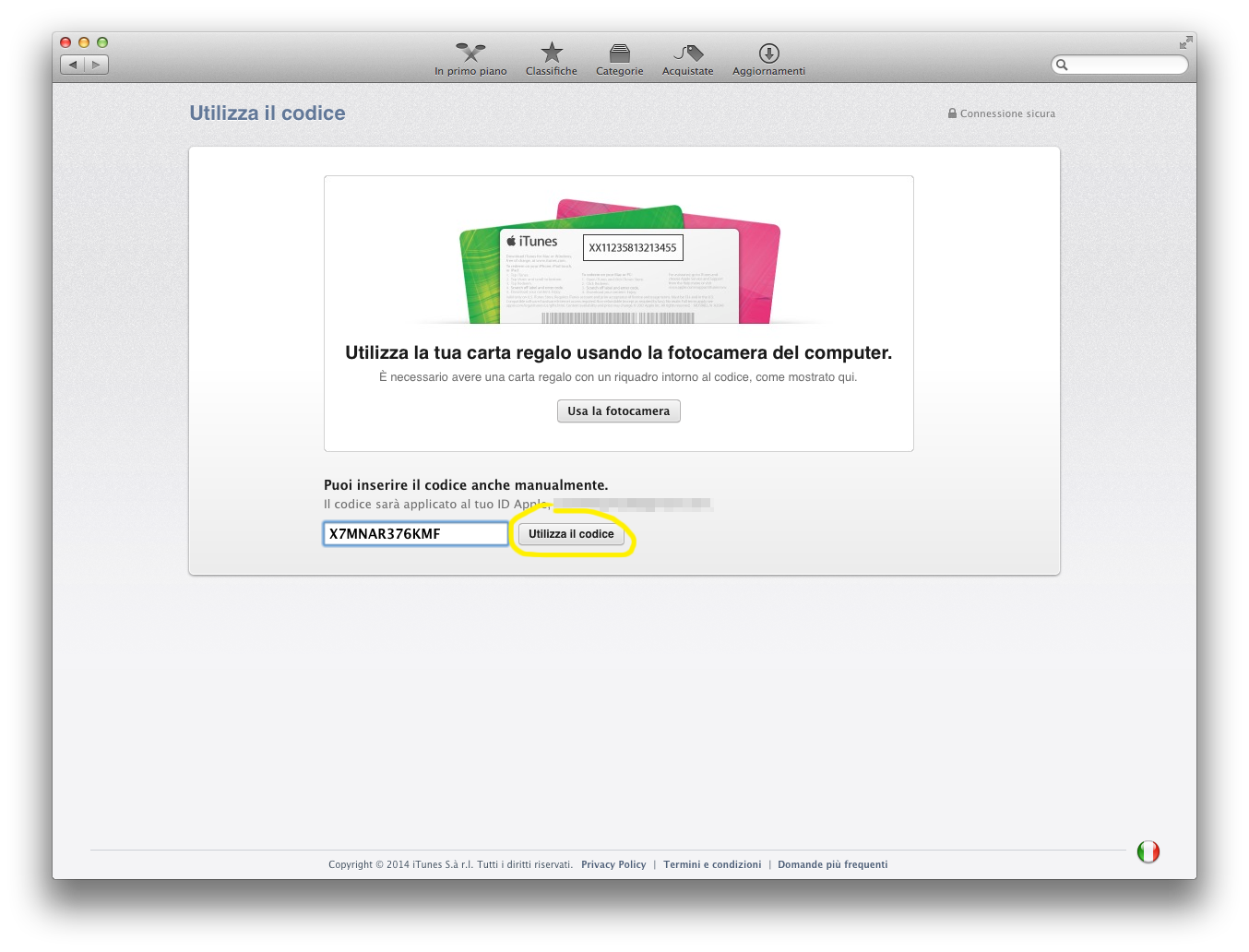Toggle full screen with the arrows icon
Viewport: 1249px width, 952px height.
point(1185,42)
